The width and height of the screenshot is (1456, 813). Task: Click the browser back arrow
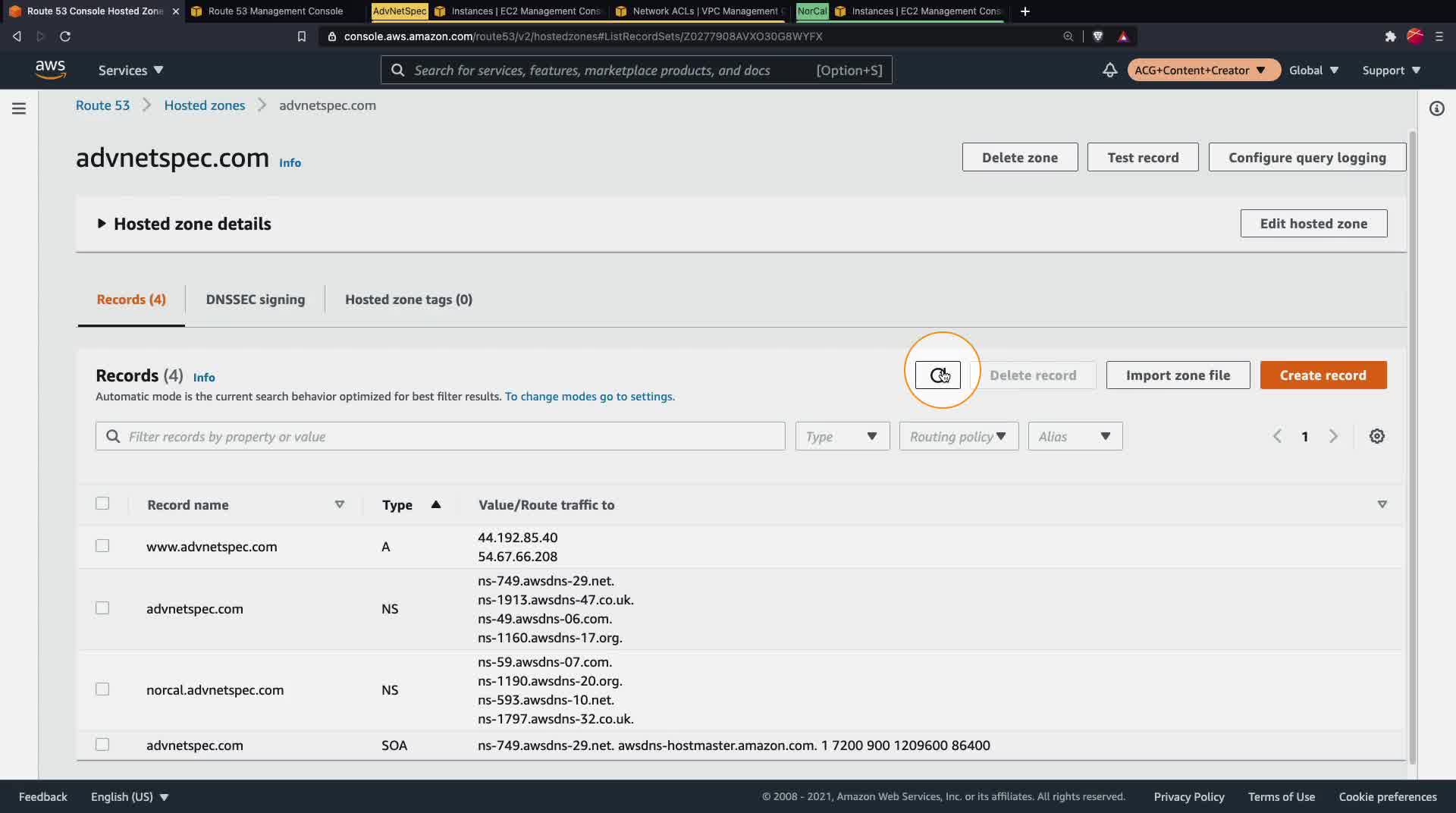point(17,36)
